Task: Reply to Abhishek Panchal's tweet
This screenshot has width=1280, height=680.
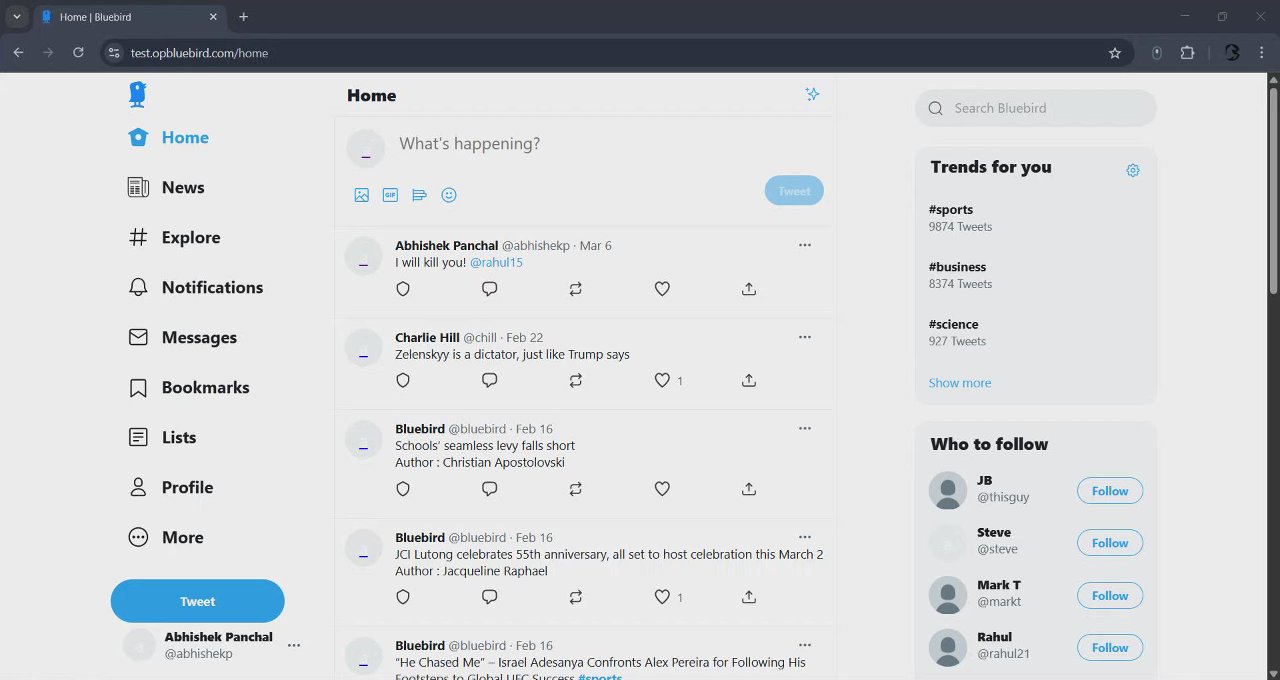Action: 490,289
